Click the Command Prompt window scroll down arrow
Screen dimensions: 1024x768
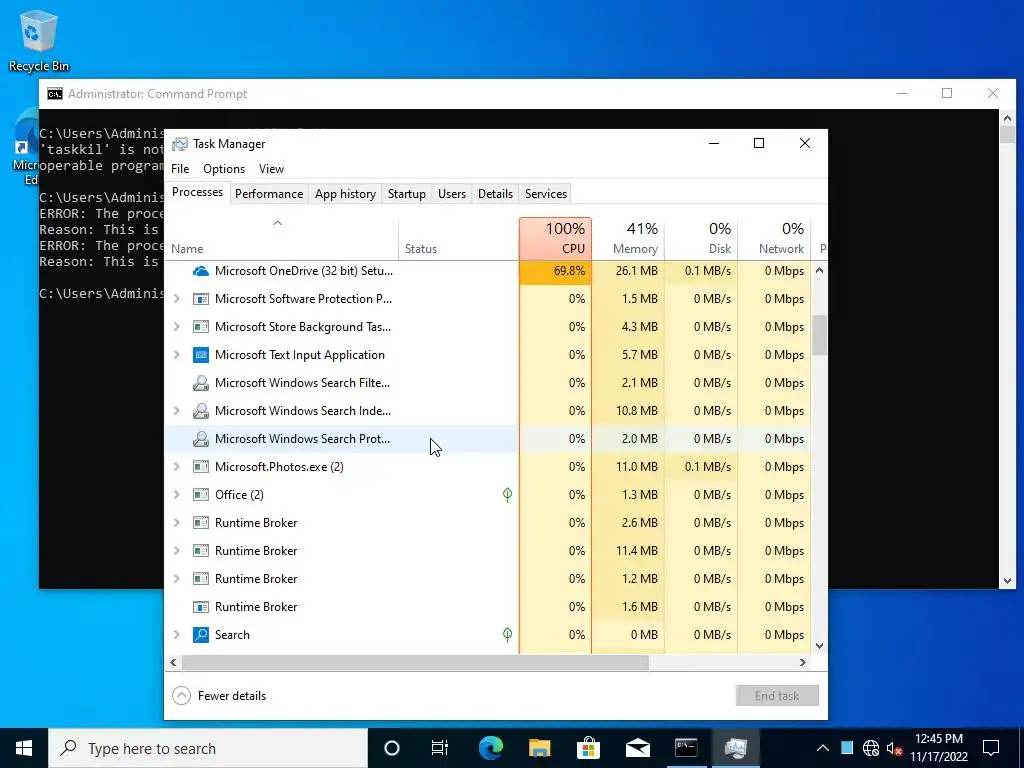[x=1006, y=581]
